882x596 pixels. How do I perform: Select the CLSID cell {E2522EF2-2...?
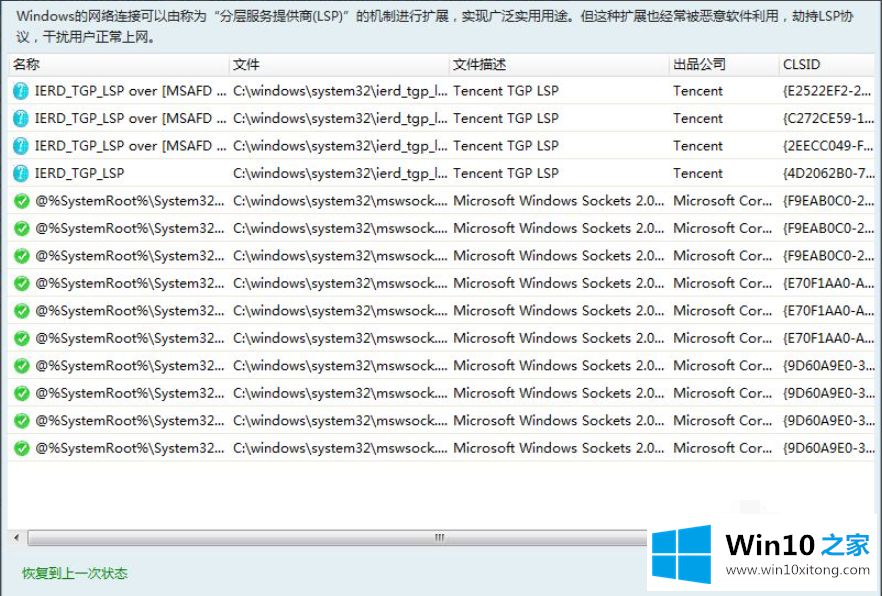pos(827,91)
